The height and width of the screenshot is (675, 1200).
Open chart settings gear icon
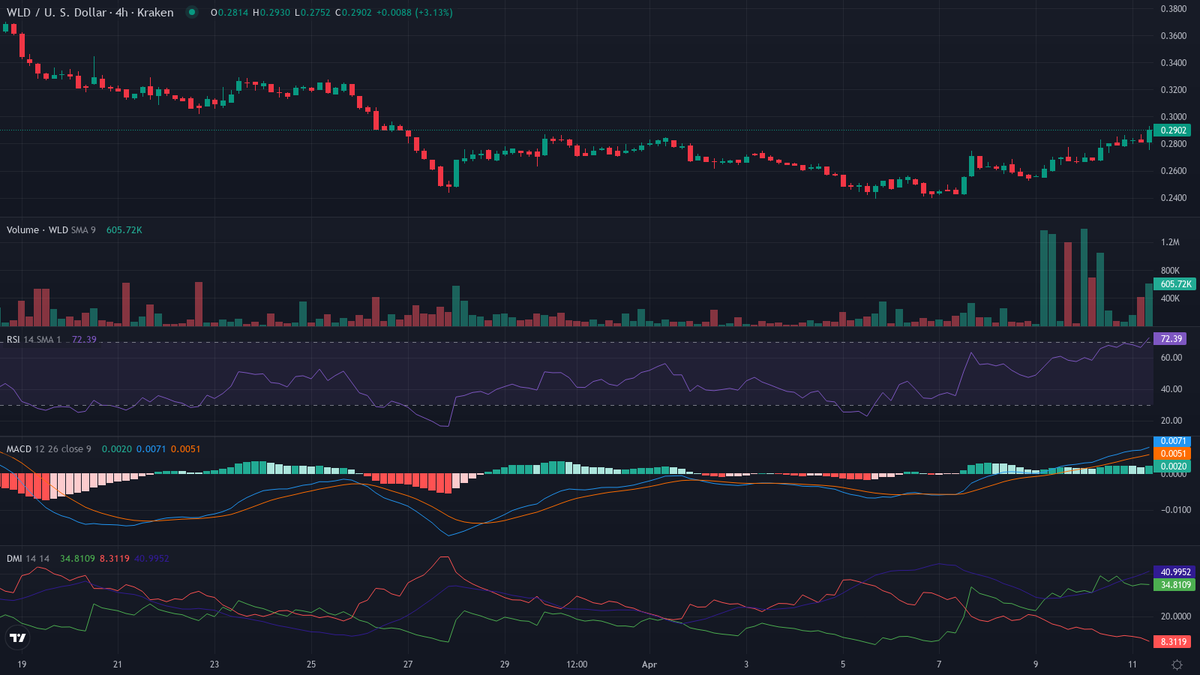pos(1177,664)
